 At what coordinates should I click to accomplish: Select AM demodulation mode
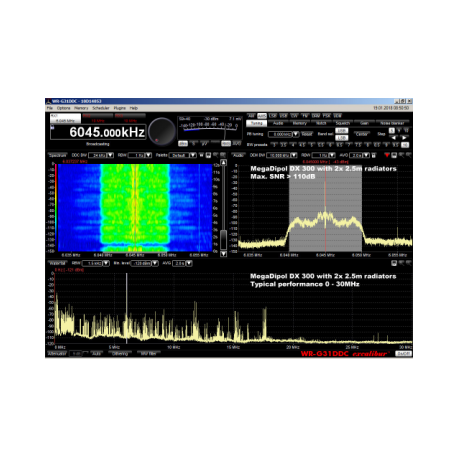251,116
